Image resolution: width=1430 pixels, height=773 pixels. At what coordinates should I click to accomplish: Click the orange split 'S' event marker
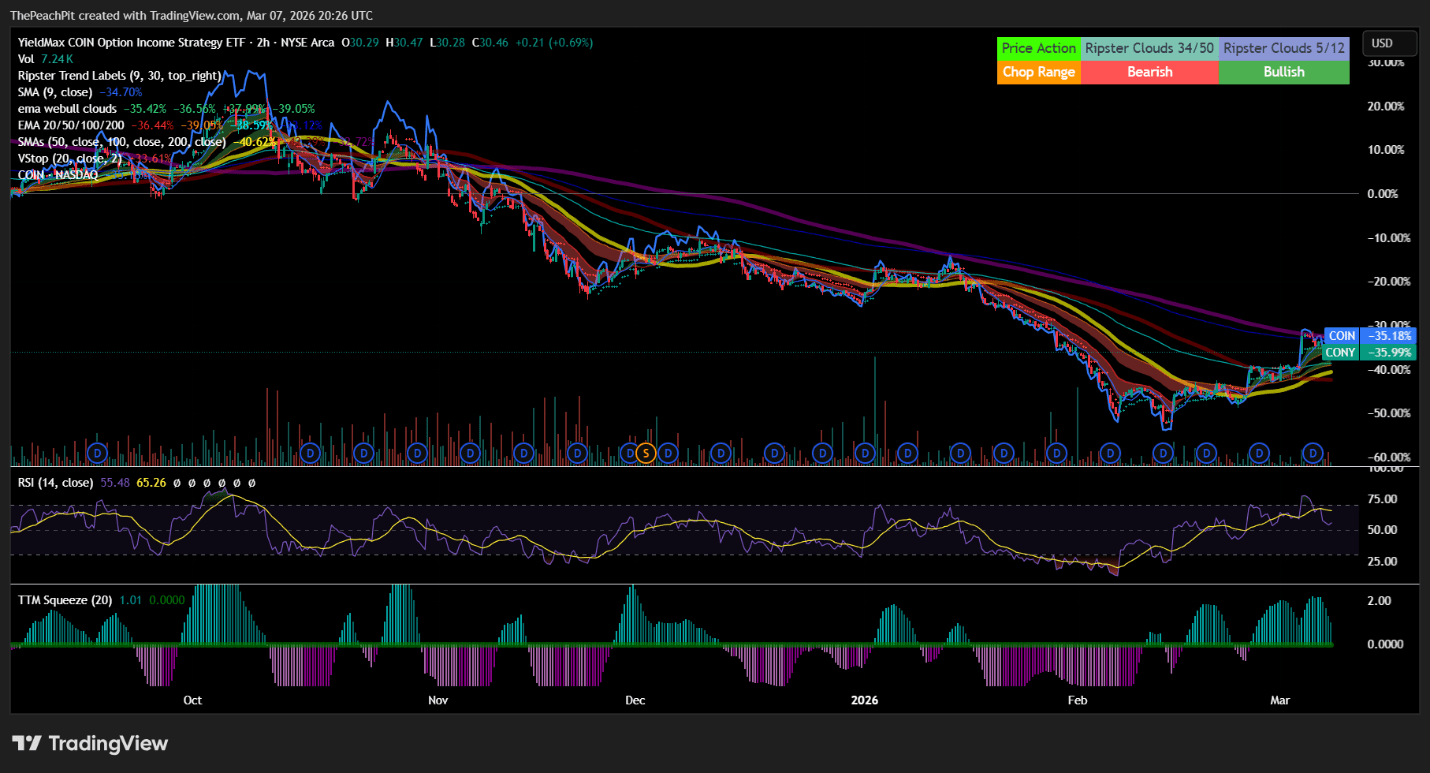pos(645,453)
